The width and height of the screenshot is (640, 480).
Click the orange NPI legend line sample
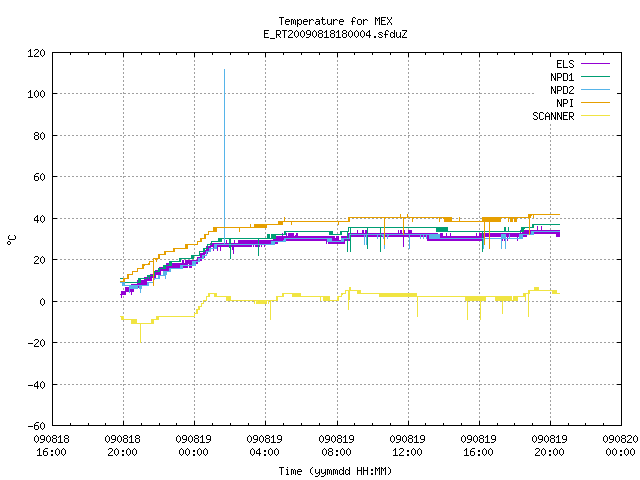click(595, 102)
